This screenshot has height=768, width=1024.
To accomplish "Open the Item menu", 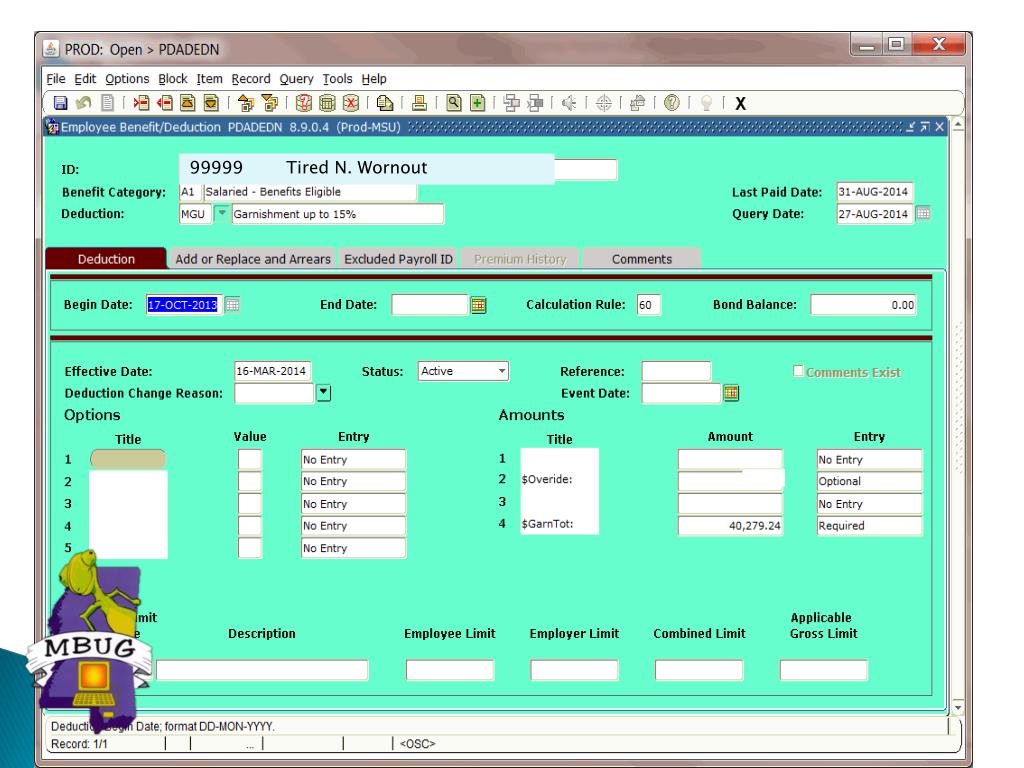I will pyautogui.click(x=210, y=79).
